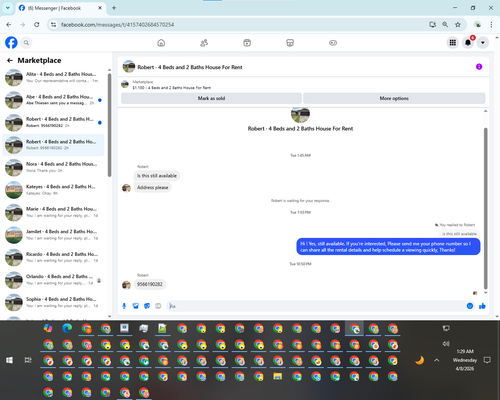Viewport: 500px width, 400px height.
Task: Open Sophia's conversation in list
Action: (x=53, y=302)
